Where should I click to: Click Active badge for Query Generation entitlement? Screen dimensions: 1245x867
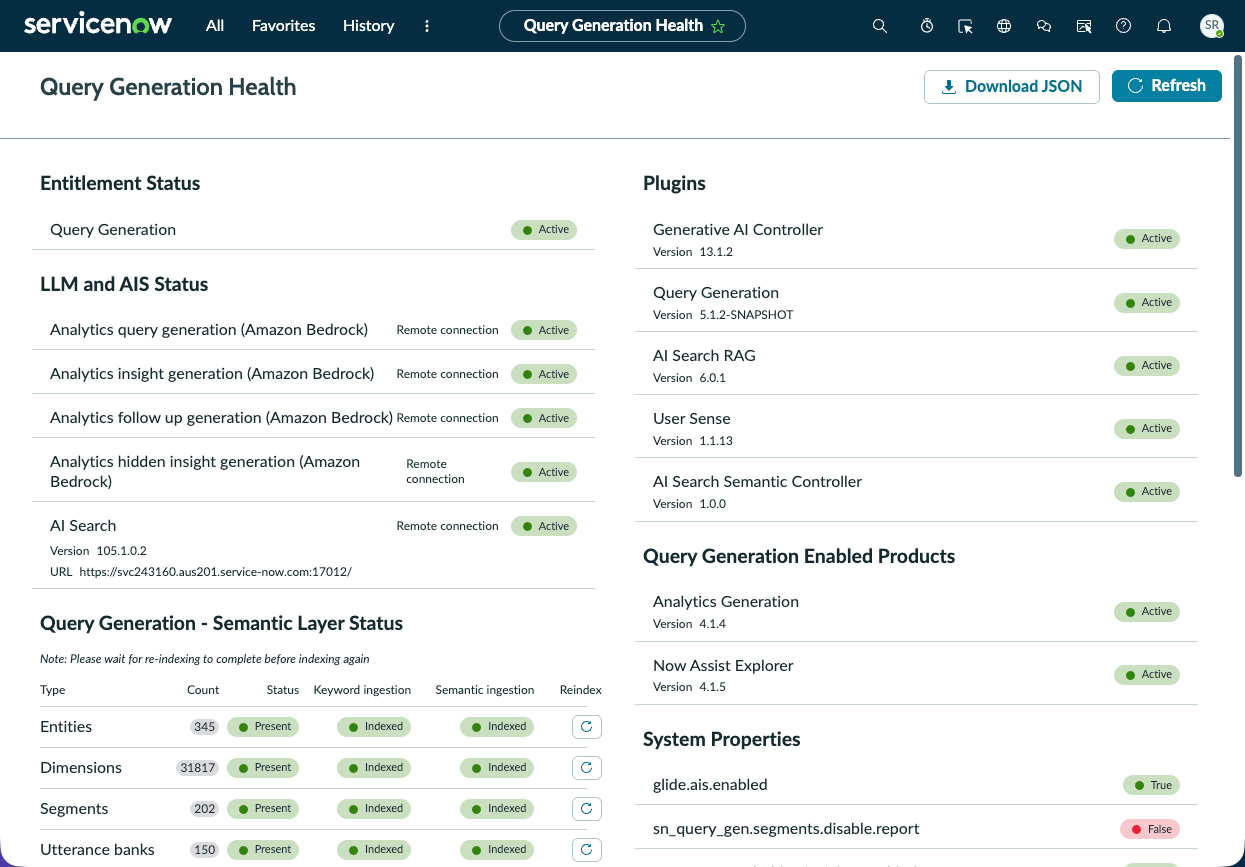tap(544, 230)
